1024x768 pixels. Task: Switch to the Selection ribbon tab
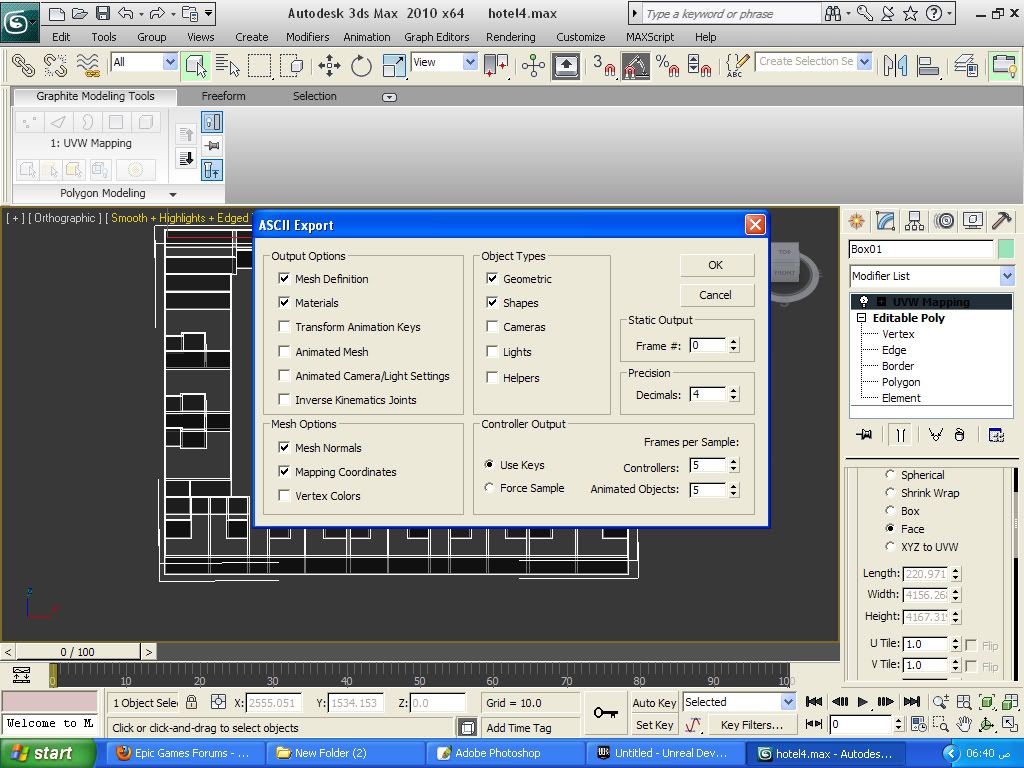coord(315,96)
